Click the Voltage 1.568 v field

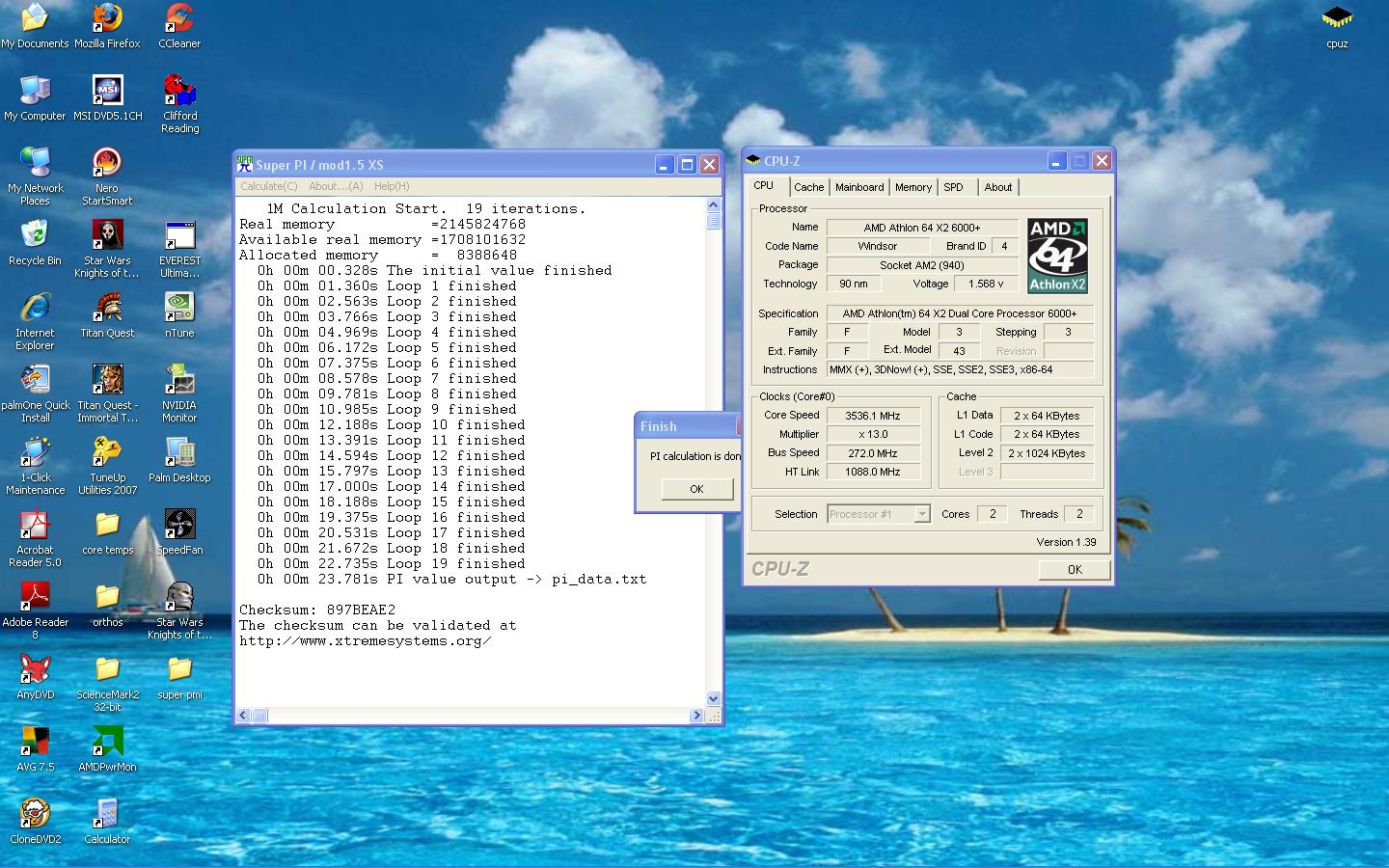click(986, 284)
